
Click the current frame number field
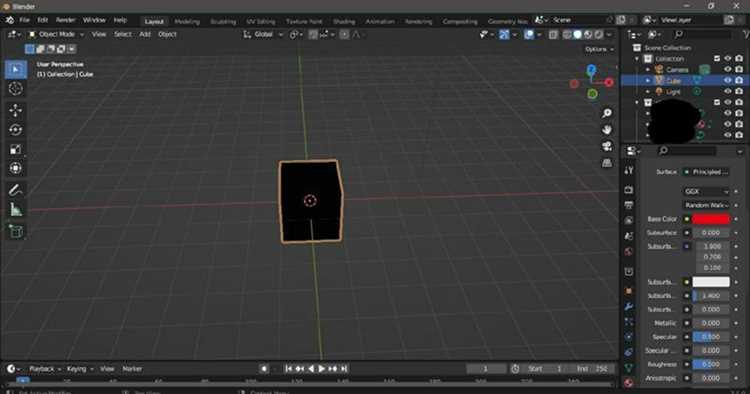pos(485,369)
